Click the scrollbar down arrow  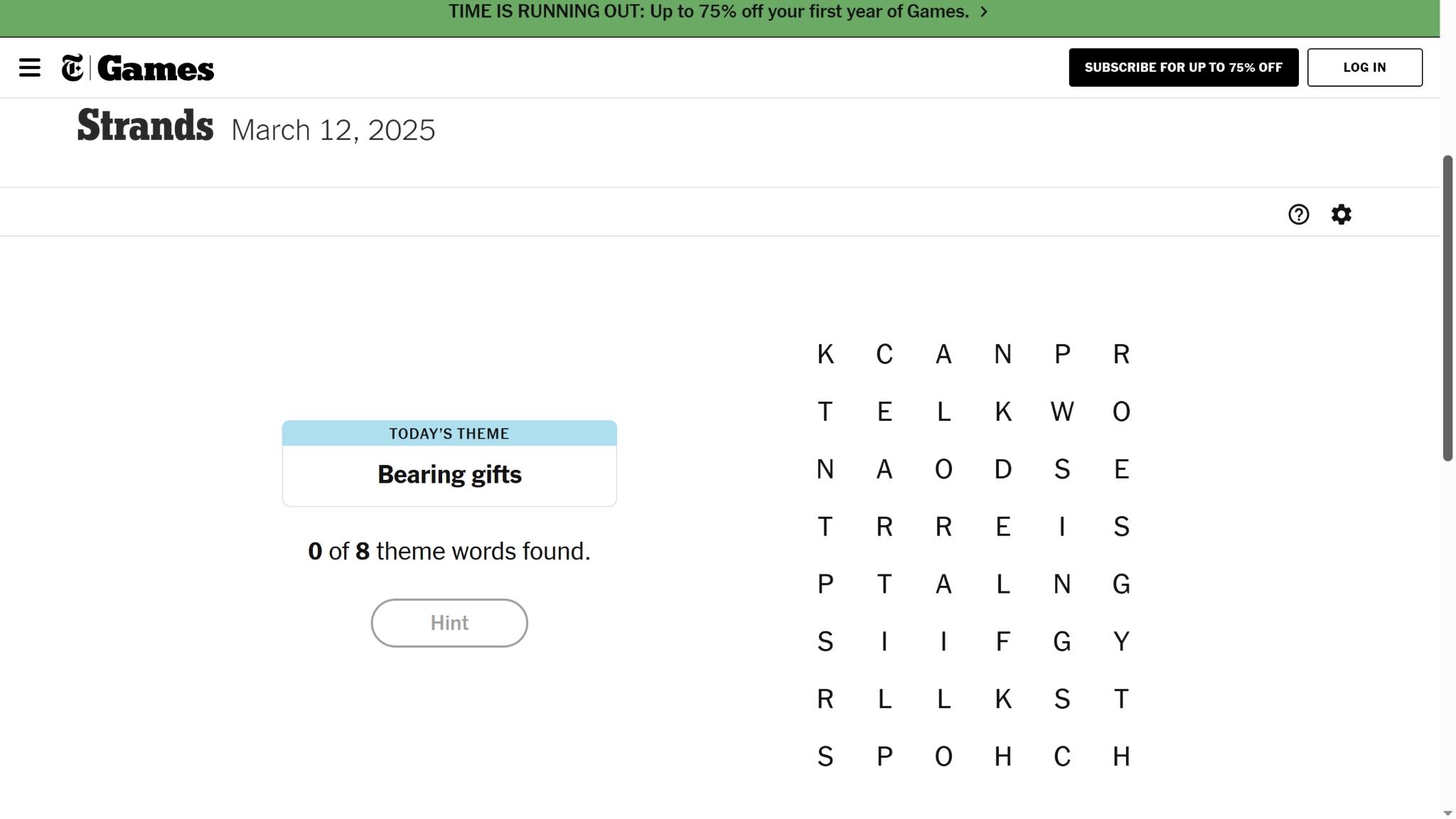(x=1447, y=813)
